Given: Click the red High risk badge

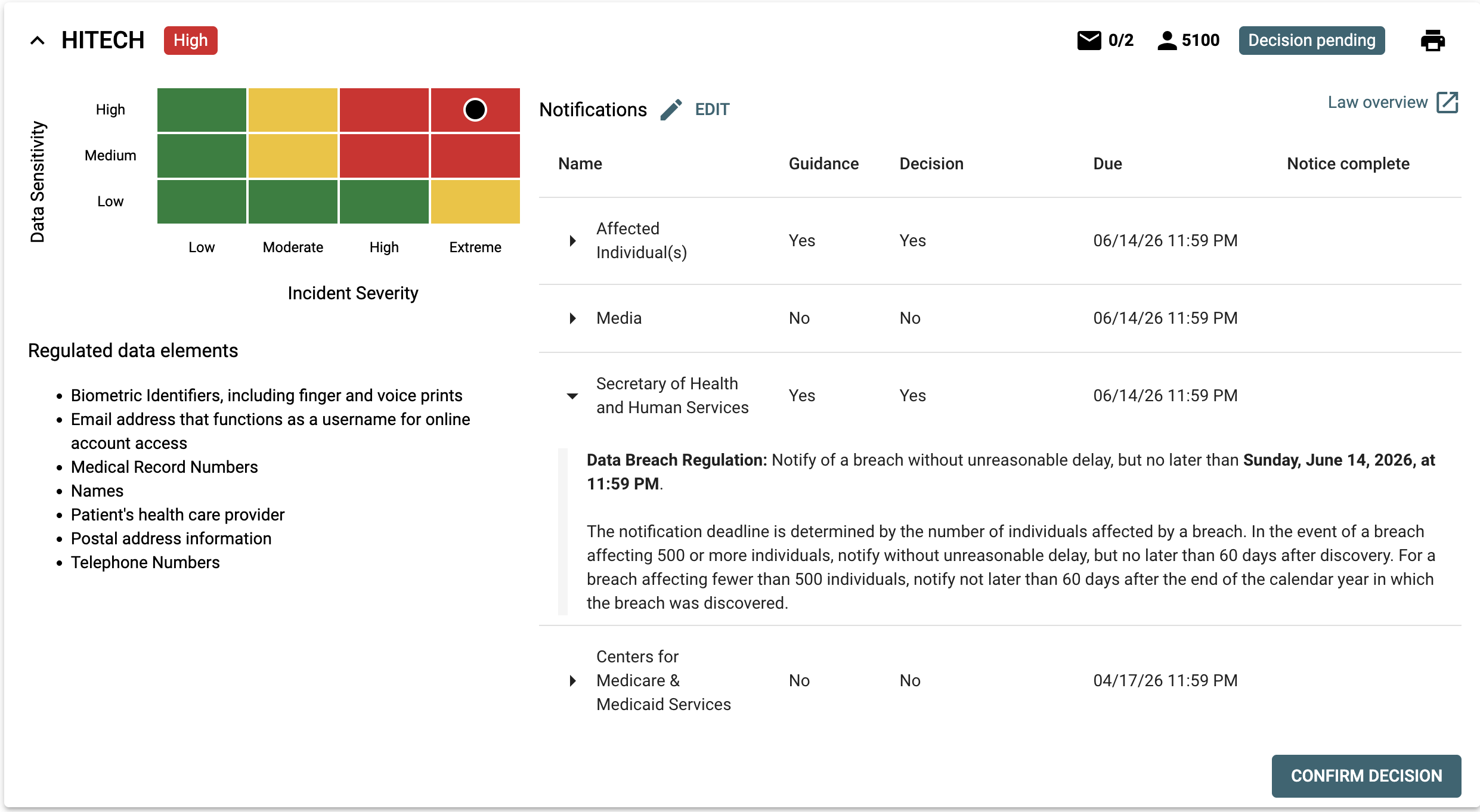Looking at the screenshot, I should coord(191,41).
